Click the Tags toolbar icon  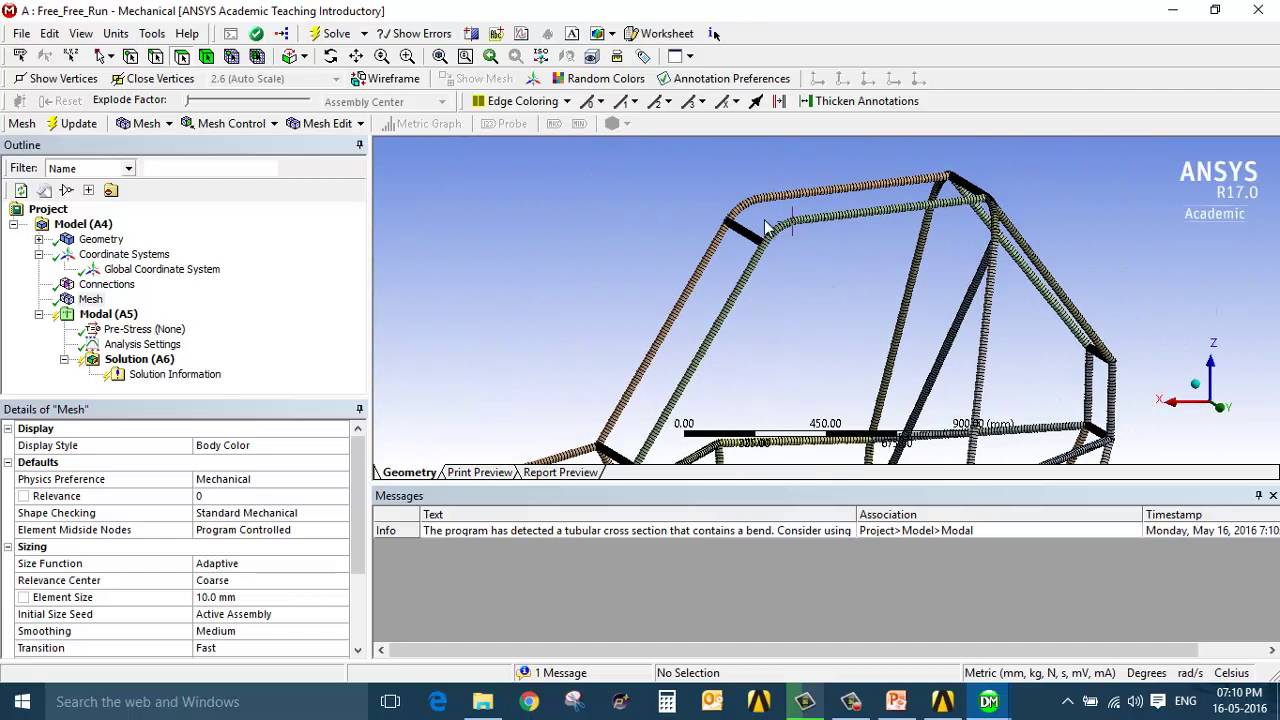tap(643, 56)
